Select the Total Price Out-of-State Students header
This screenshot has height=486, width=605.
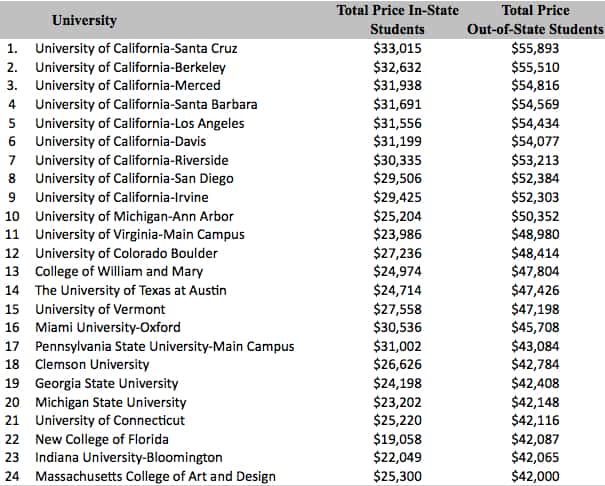535,20
